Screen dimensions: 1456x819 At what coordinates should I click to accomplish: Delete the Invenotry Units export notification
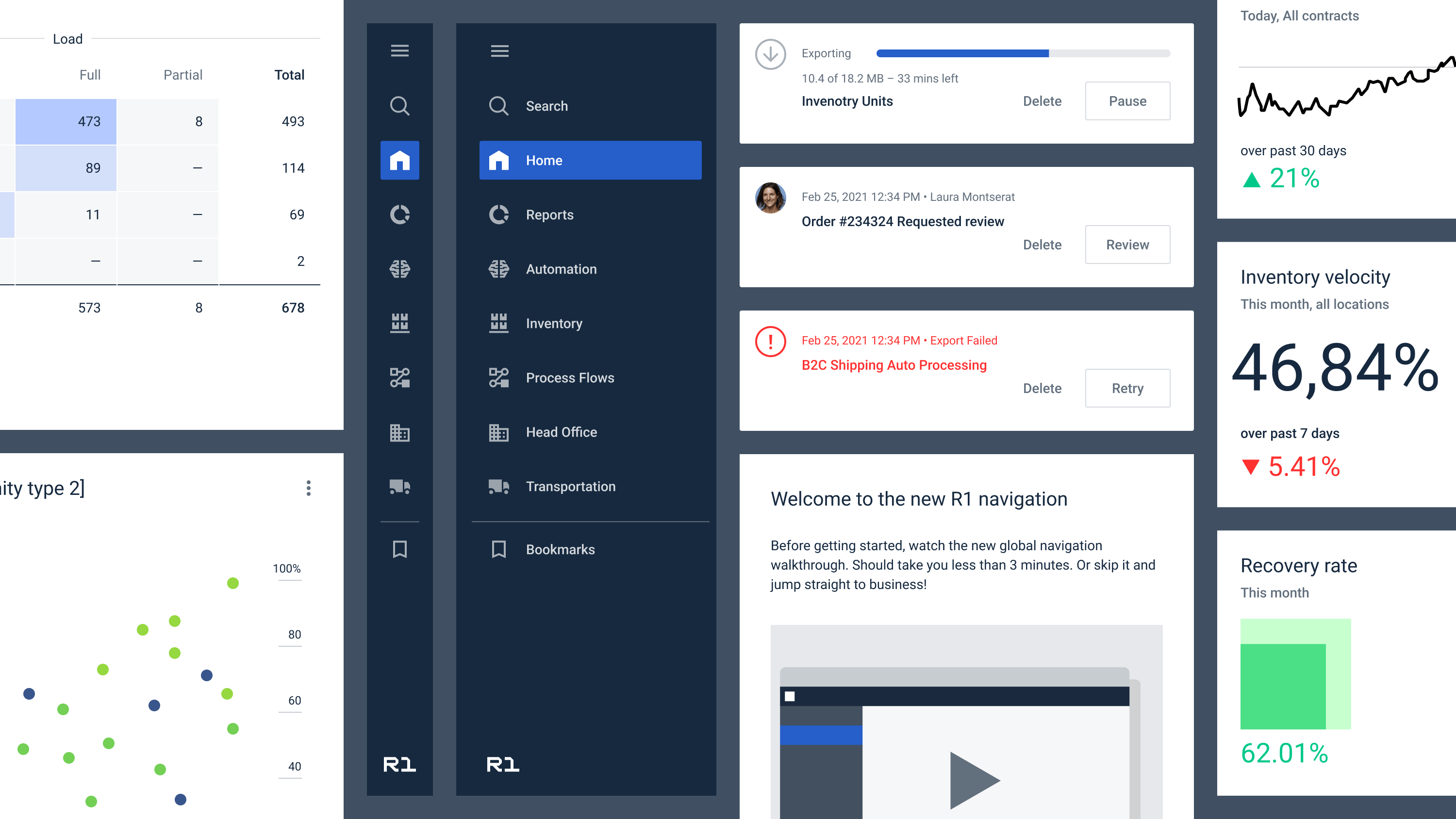tap(1042, 101)
